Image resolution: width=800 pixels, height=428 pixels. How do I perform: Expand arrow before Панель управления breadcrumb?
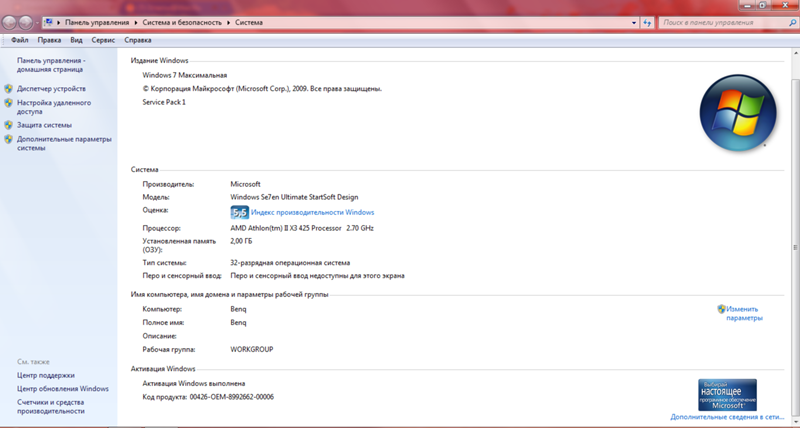(59, 22)
